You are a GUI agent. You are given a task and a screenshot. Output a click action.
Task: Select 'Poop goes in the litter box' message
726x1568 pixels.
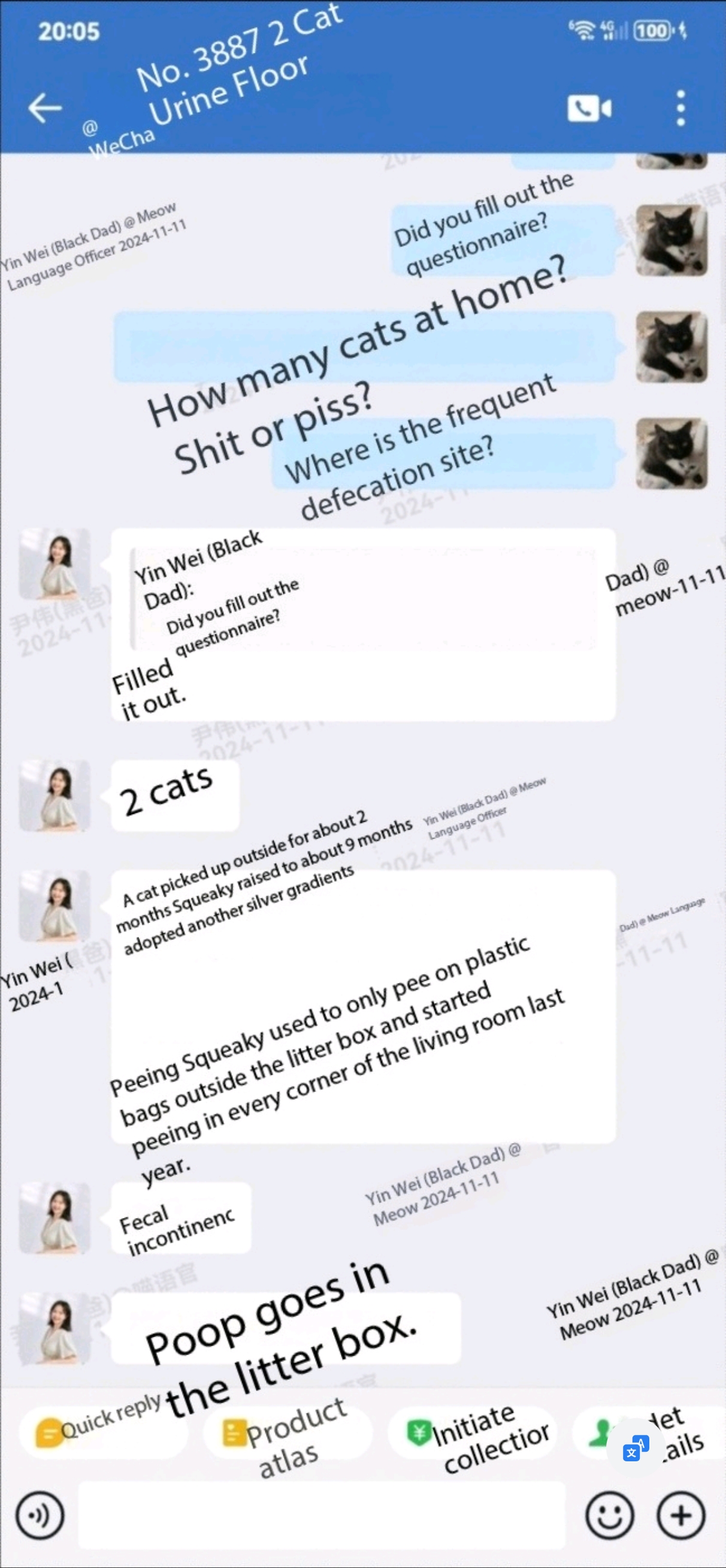click(x=286, y=1329)
